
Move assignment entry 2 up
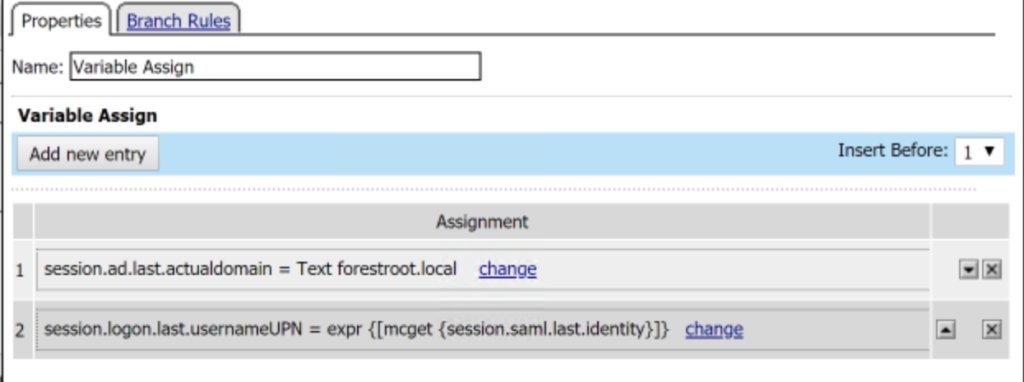pyautogui.click(x=945, y=330)
